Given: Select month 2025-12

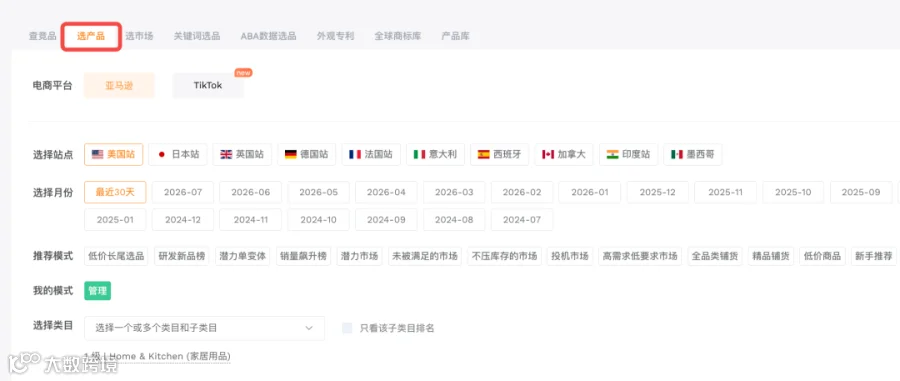Looking at the screenshot, I should pyautogui.click(x=658, y=192).
